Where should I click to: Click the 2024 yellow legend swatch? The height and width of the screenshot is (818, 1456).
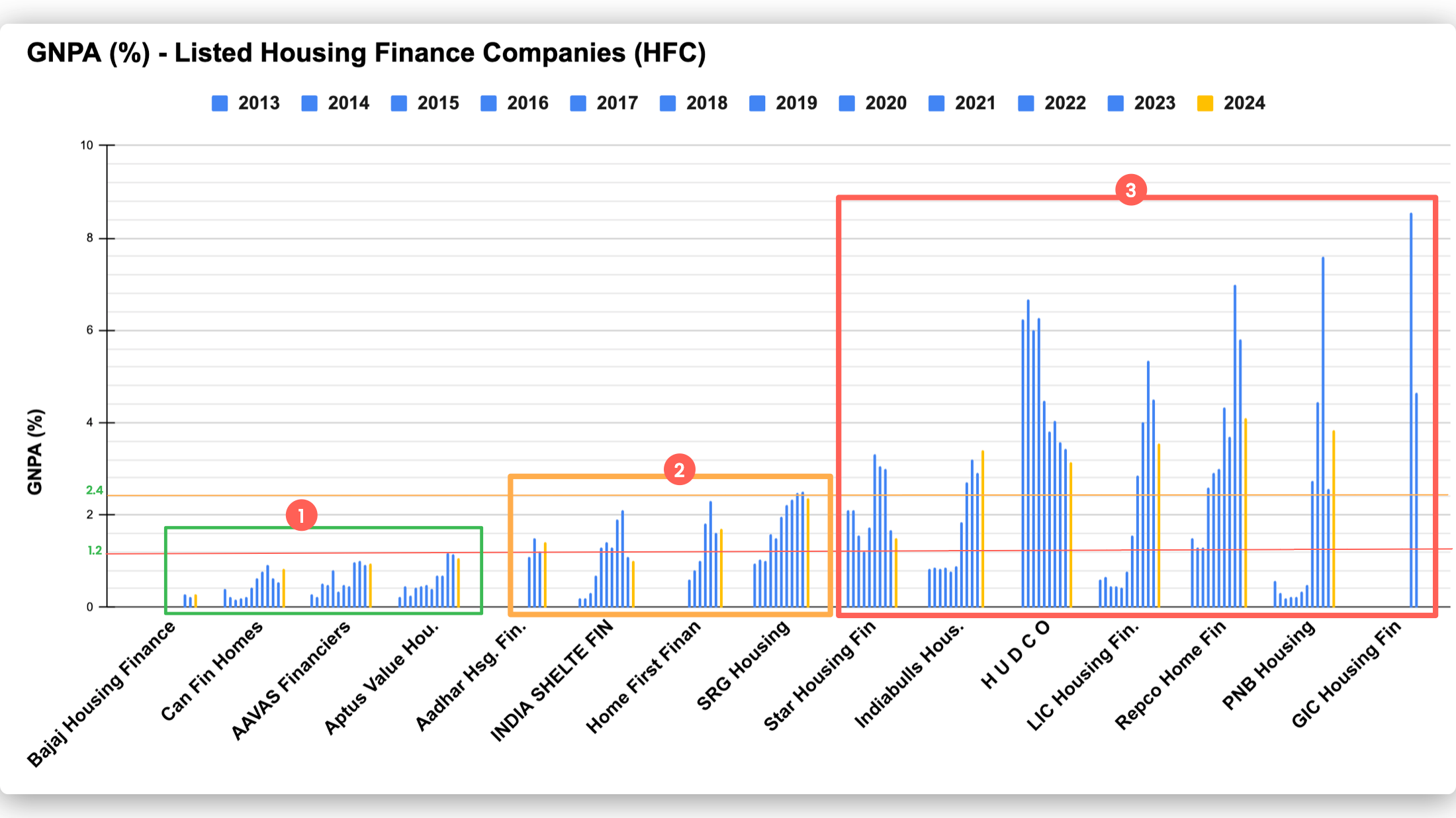[x=1205, y=103]
